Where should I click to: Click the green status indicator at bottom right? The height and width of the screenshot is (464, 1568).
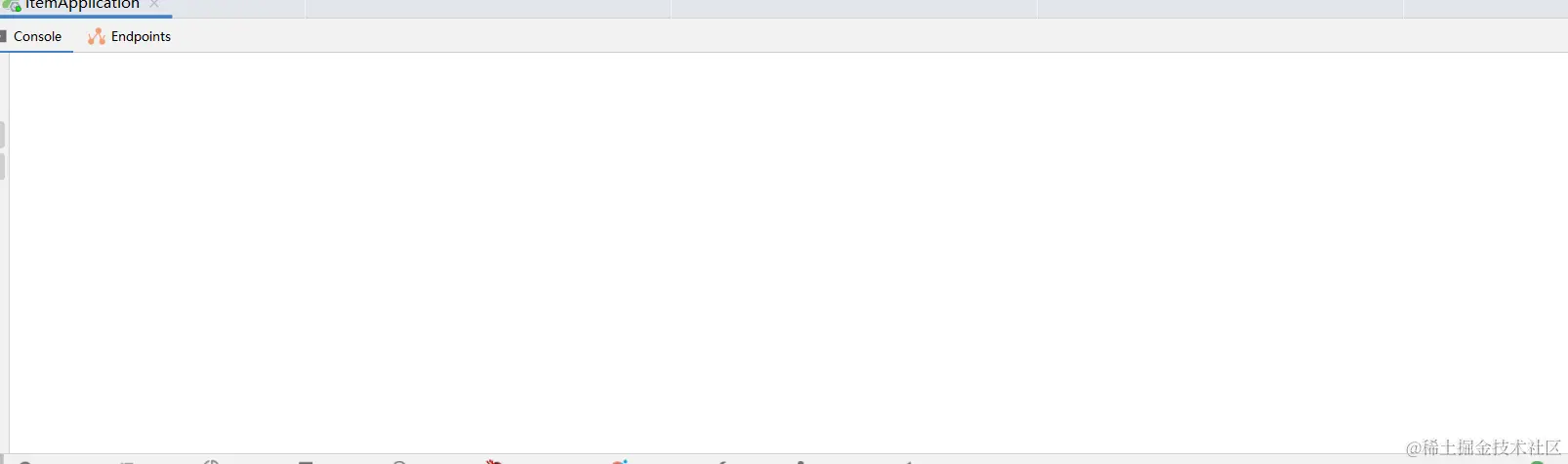click(x=1538, y=461)
